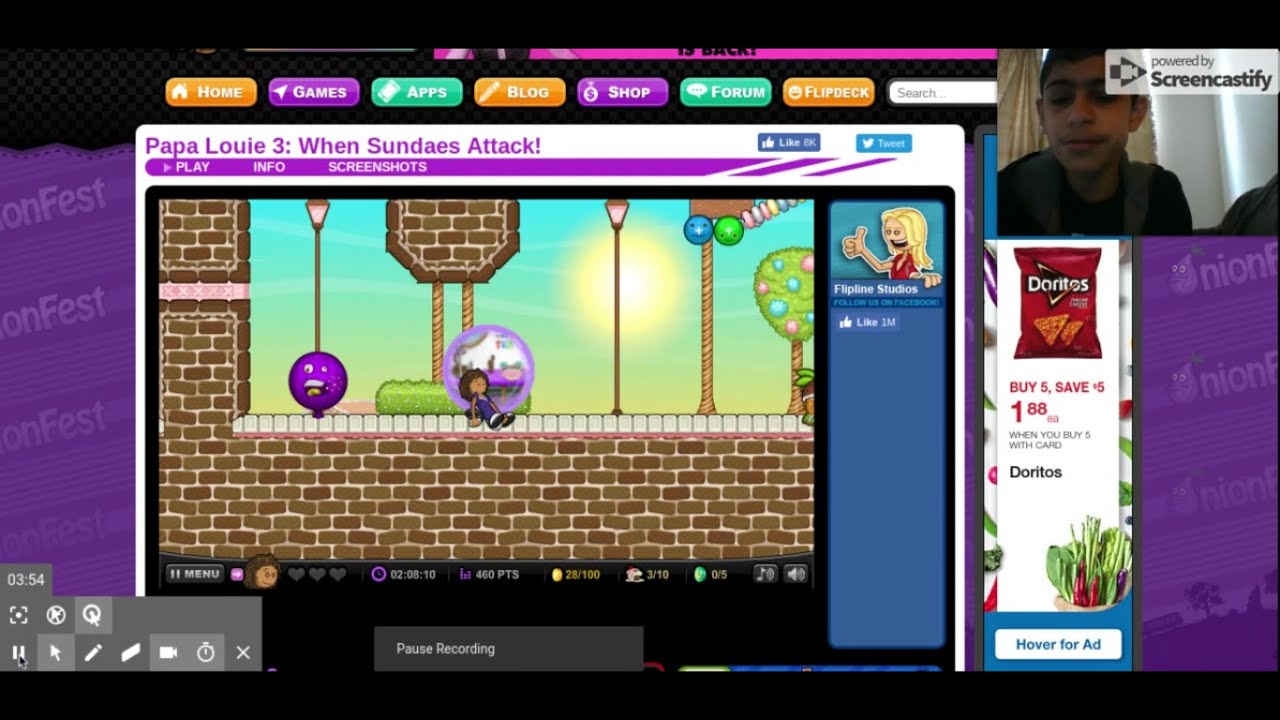Open the Forum nav button
The image size is (1280, 720).
coord(726,92)
